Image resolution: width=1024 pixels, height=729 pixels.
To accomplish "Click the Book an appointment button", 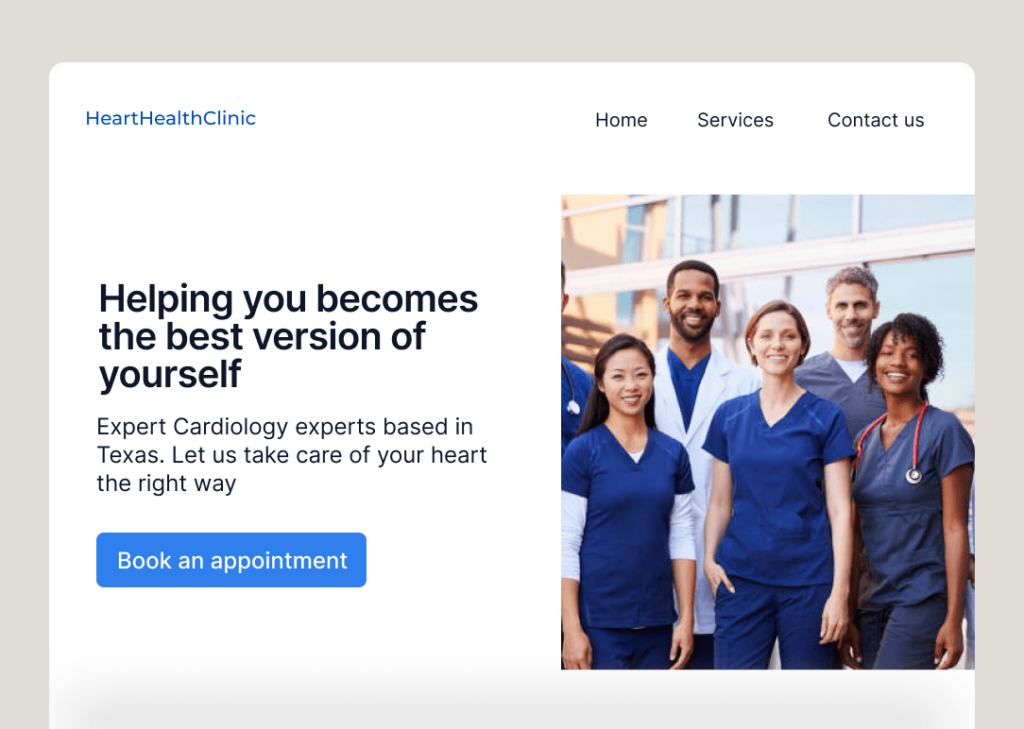I will 231,560.
